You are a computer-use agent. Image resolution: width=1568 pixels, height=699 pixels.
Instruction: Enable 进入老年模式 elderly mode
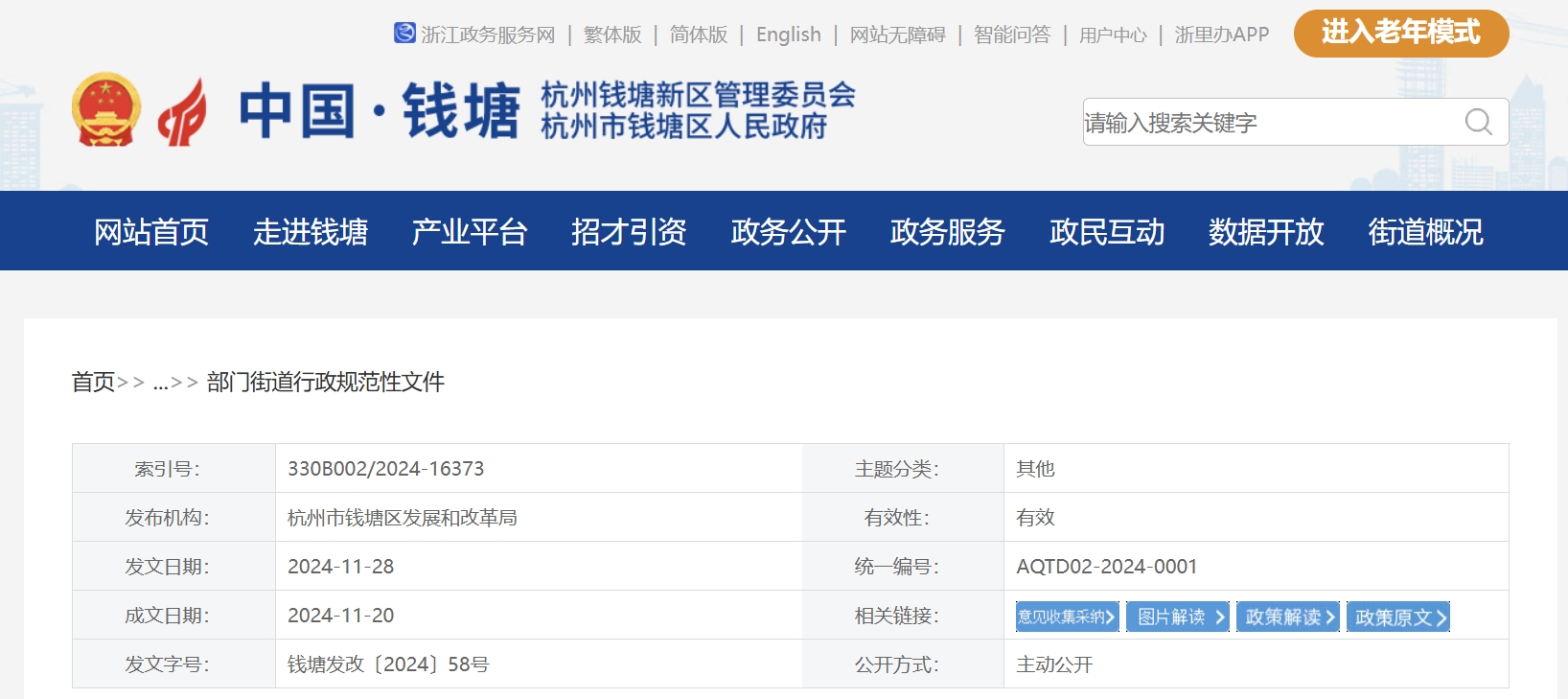[1401, 34]
